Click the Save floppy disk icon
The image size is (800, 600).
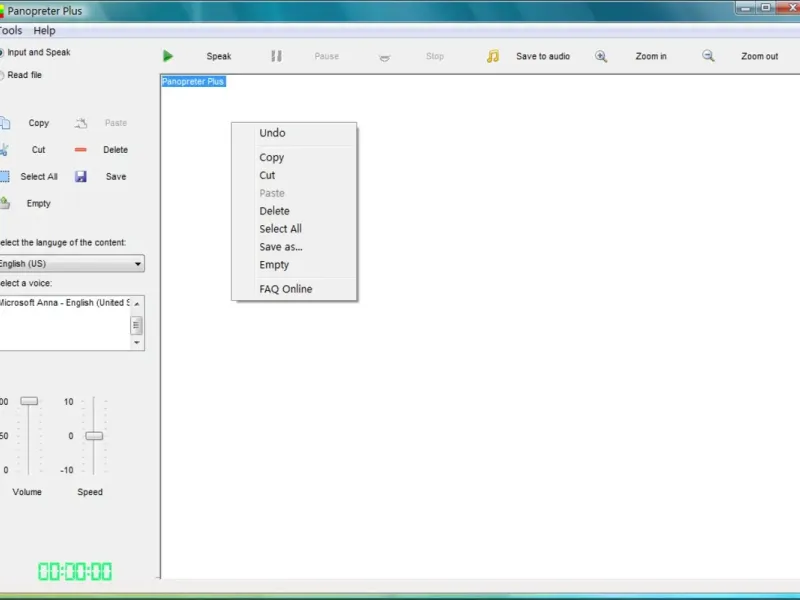pyautogui.click(x=81, y=177)
